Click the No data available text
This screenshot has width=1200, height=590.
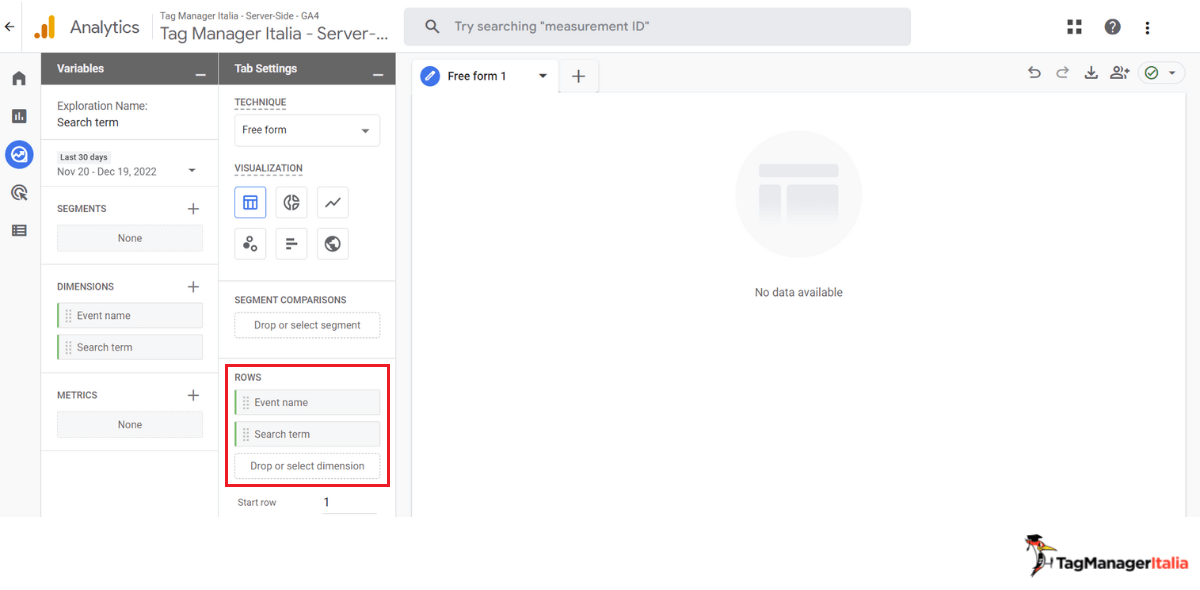799,293
